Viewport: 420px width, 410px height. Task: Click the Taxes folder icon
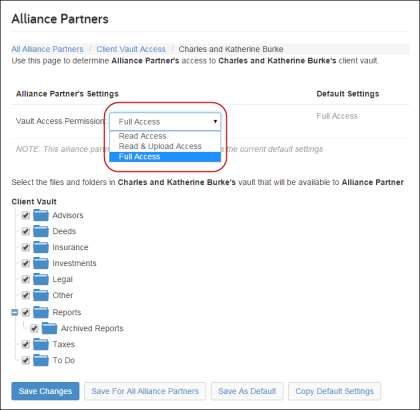(41, 344)
